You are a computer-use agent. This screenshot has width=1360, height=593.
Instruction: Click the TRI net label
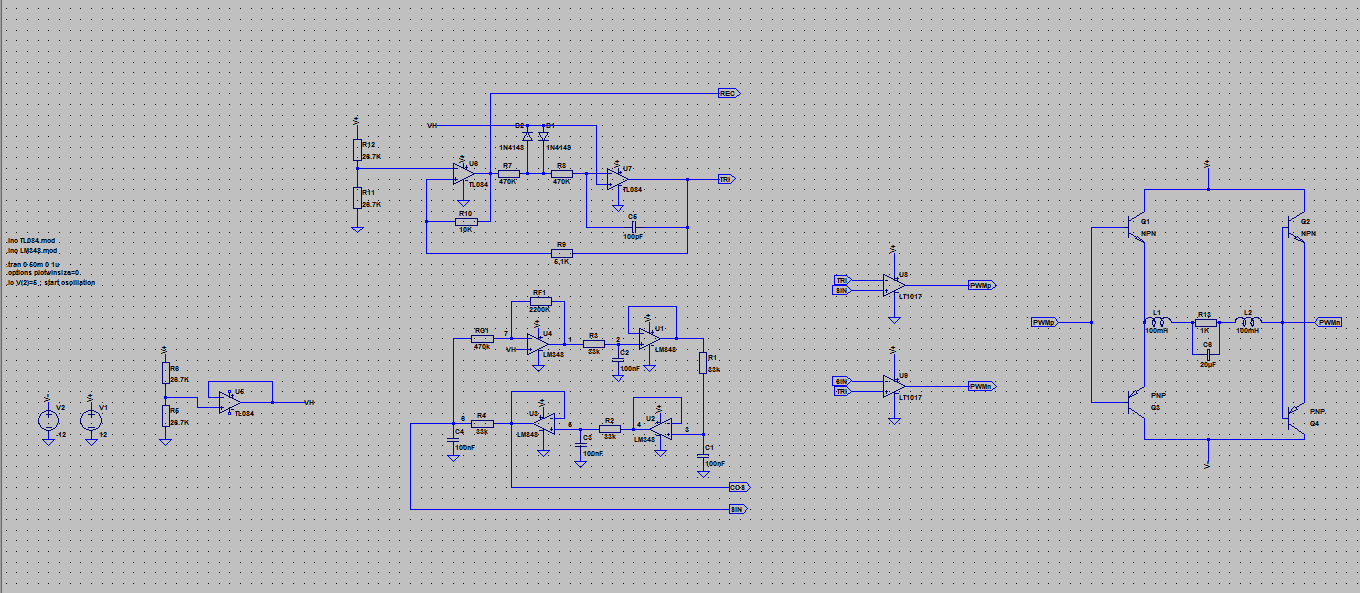pos(725,179)
